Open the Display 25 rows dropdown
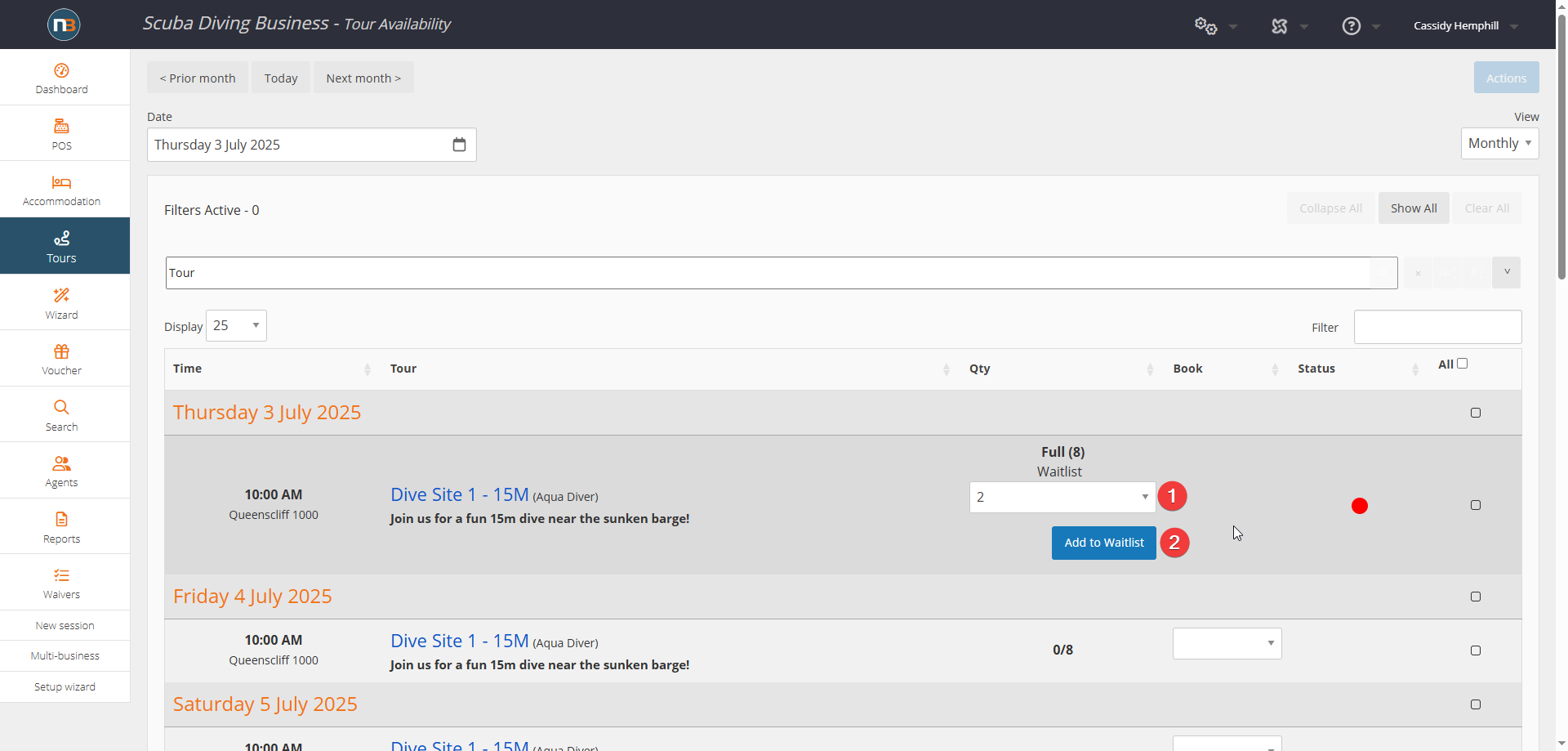Viewport: 1568px width, 751px height. click(236, 325)
